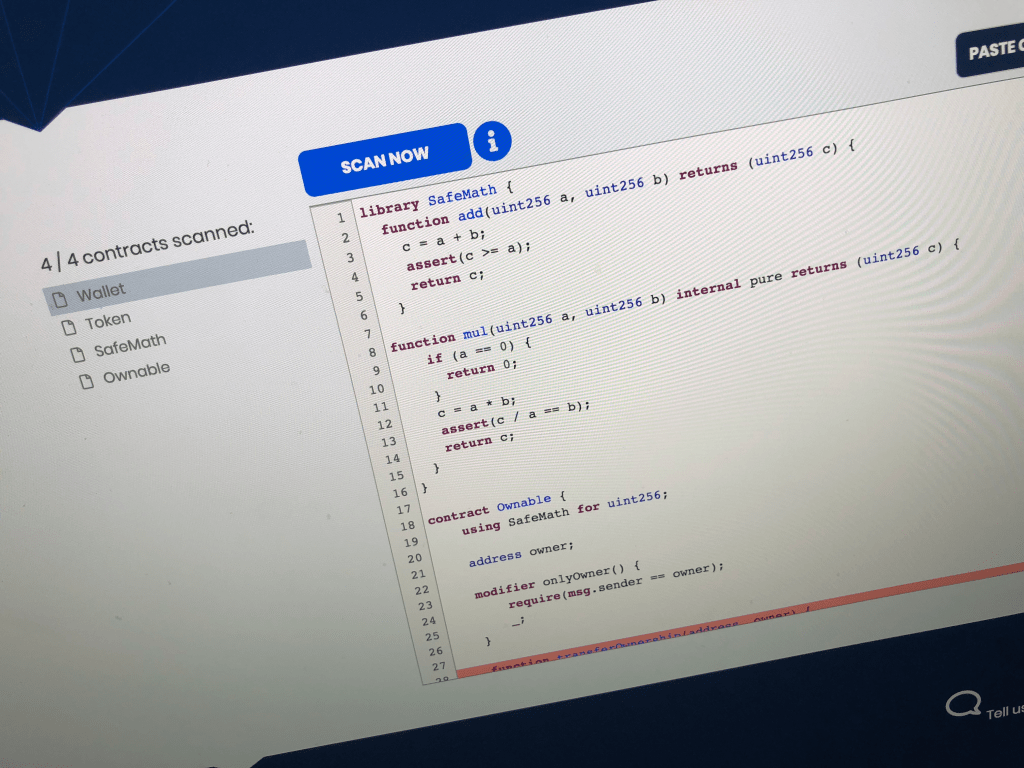Click the "address owner;" code line
This screenshot has height=768, width=1024.
[520, 554]
